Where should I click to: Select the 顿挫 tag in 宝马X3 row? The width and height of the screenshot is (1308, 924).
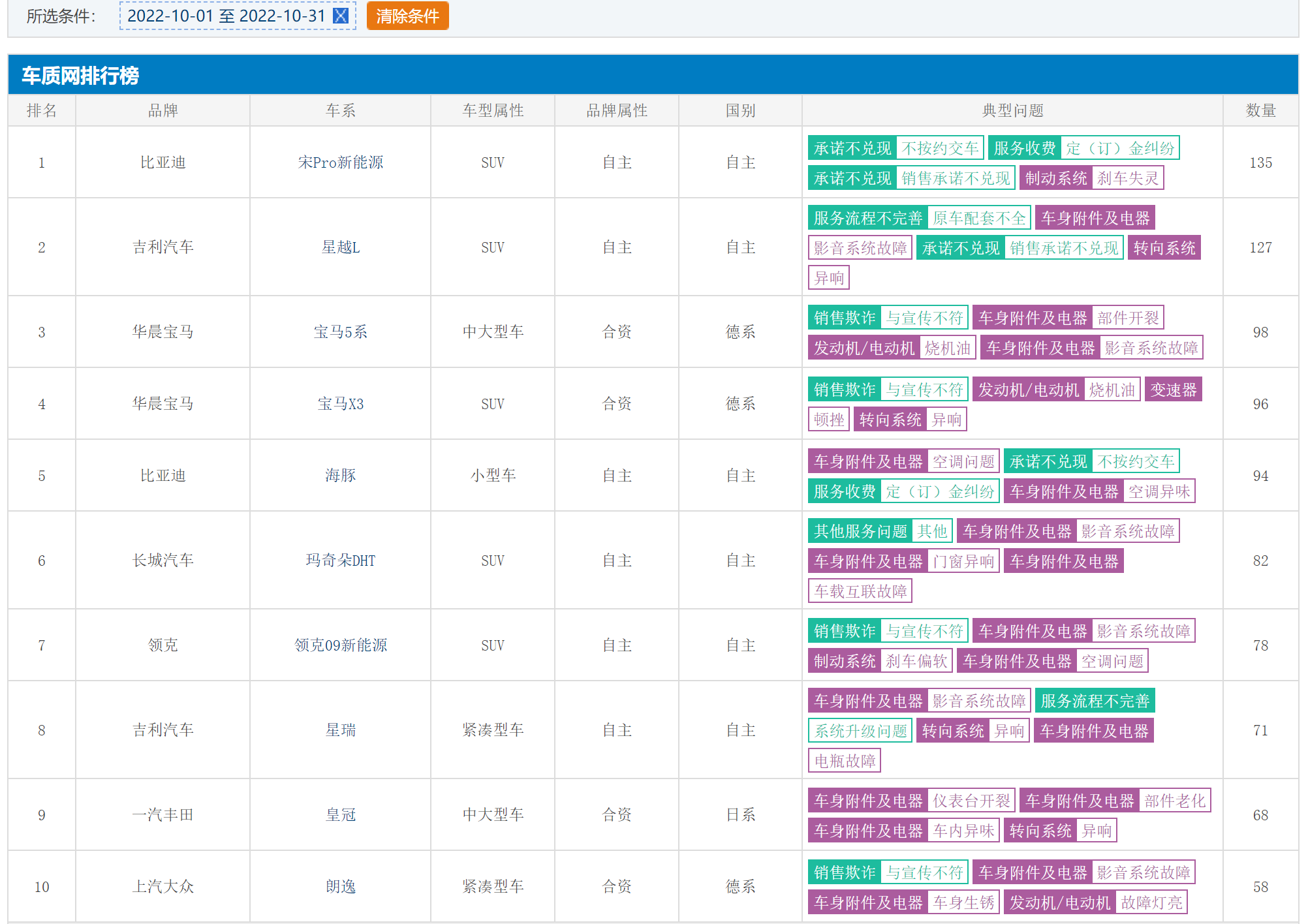coord(829,420)
